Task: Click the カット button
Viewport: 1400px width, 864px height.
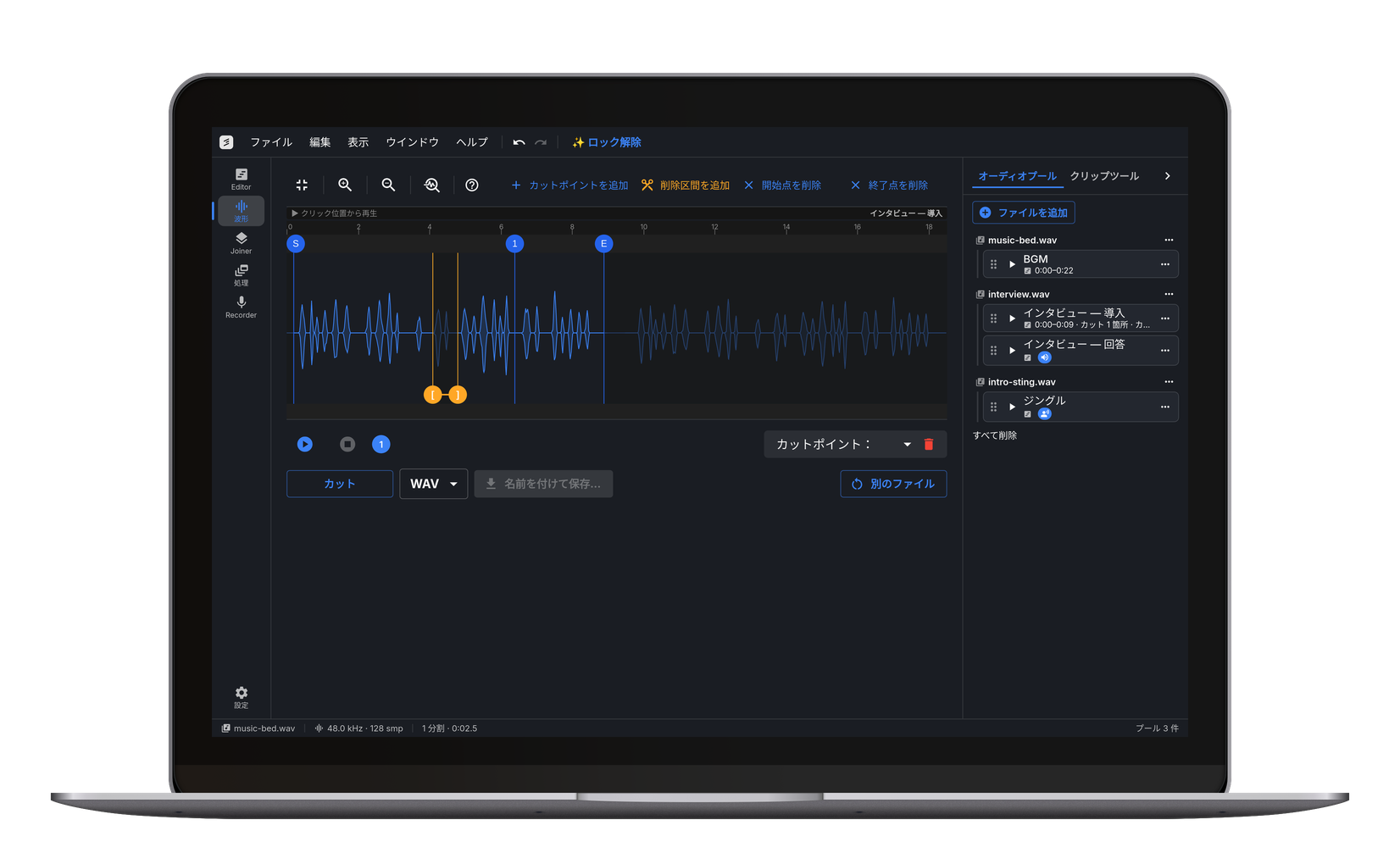Action: tap(340, 484)
